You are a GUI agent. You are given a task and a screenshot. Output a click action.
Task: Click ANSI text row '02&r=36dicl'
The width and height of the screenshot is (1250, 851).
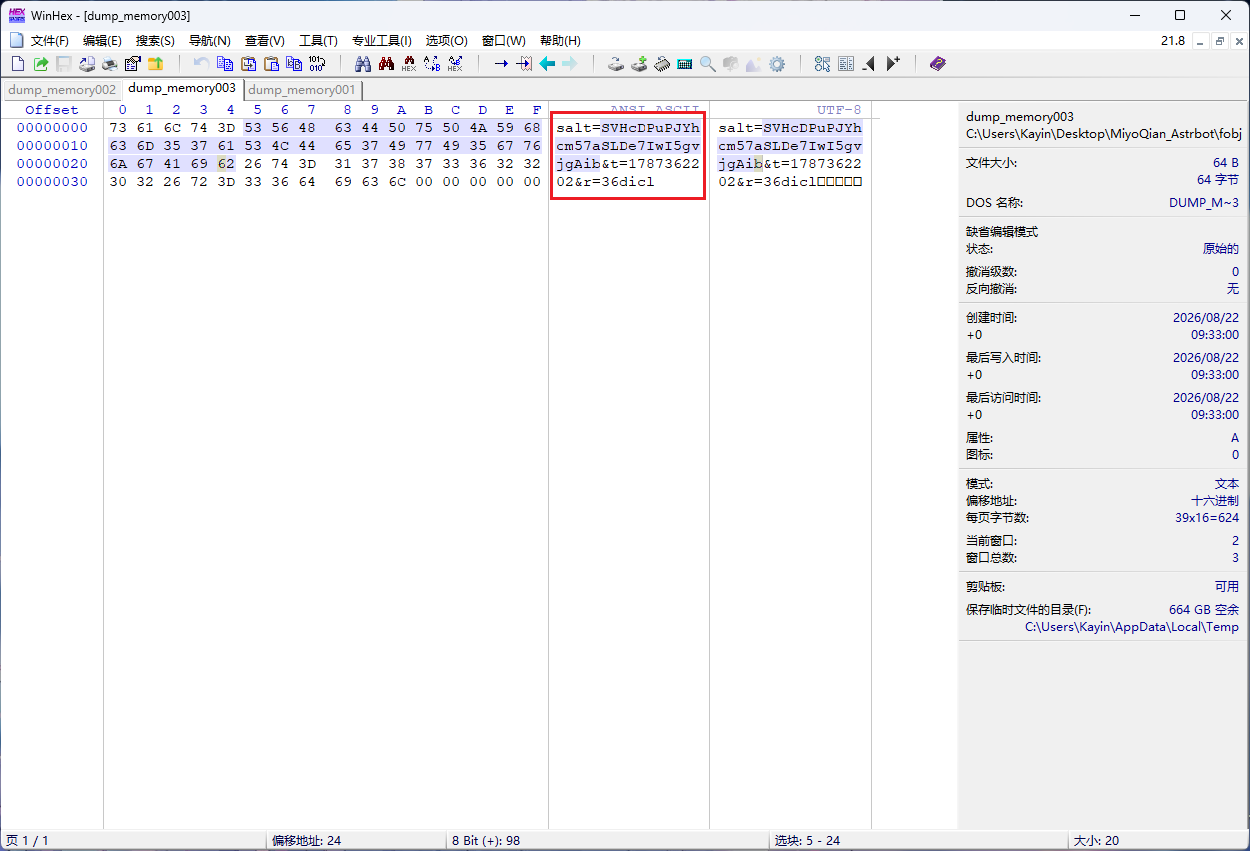605,182
